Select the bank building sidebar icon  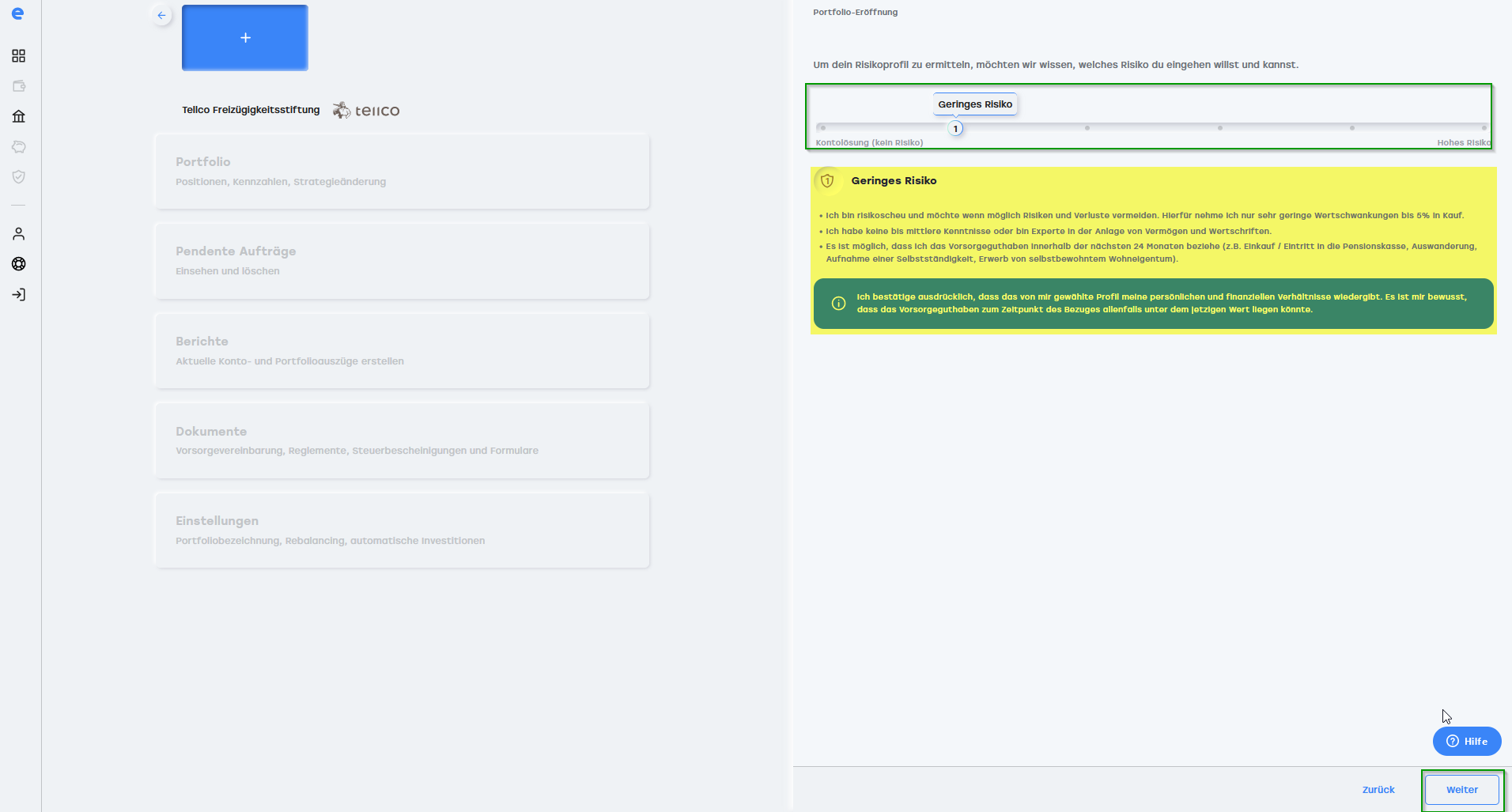coord(19,117)
